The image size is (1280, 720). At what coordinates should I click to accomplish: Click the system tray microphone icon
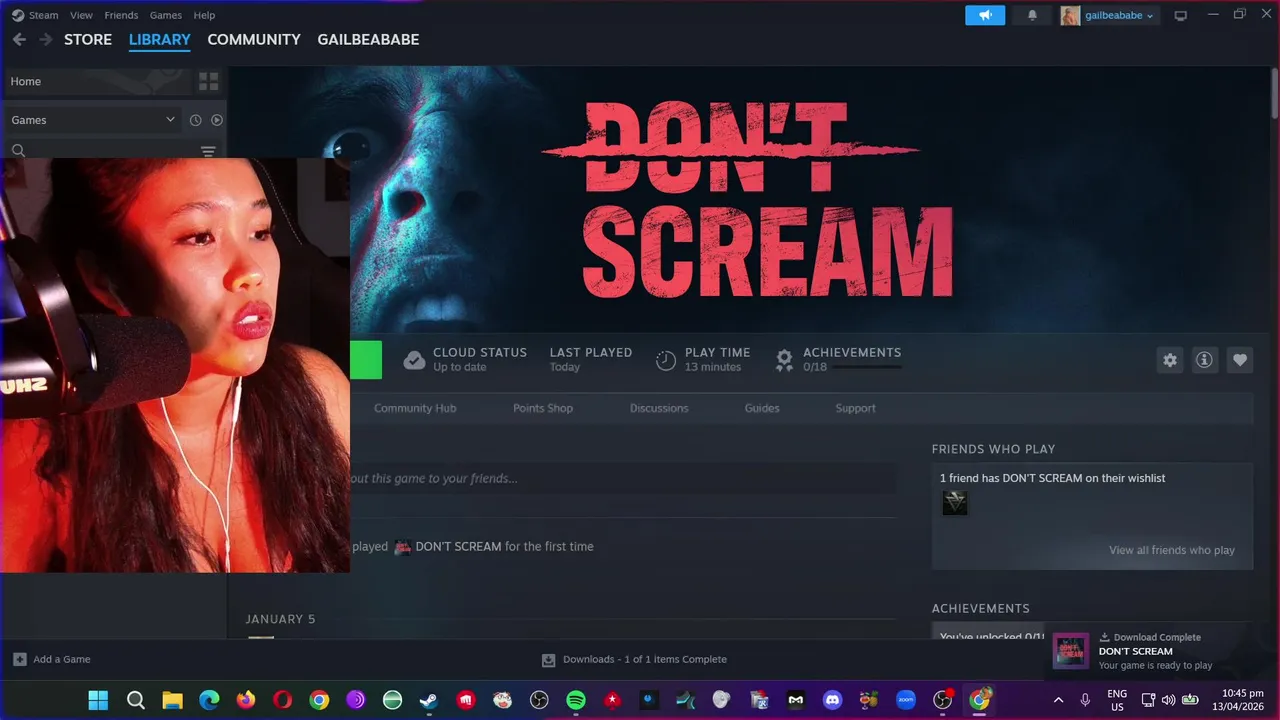point(1085,700)
